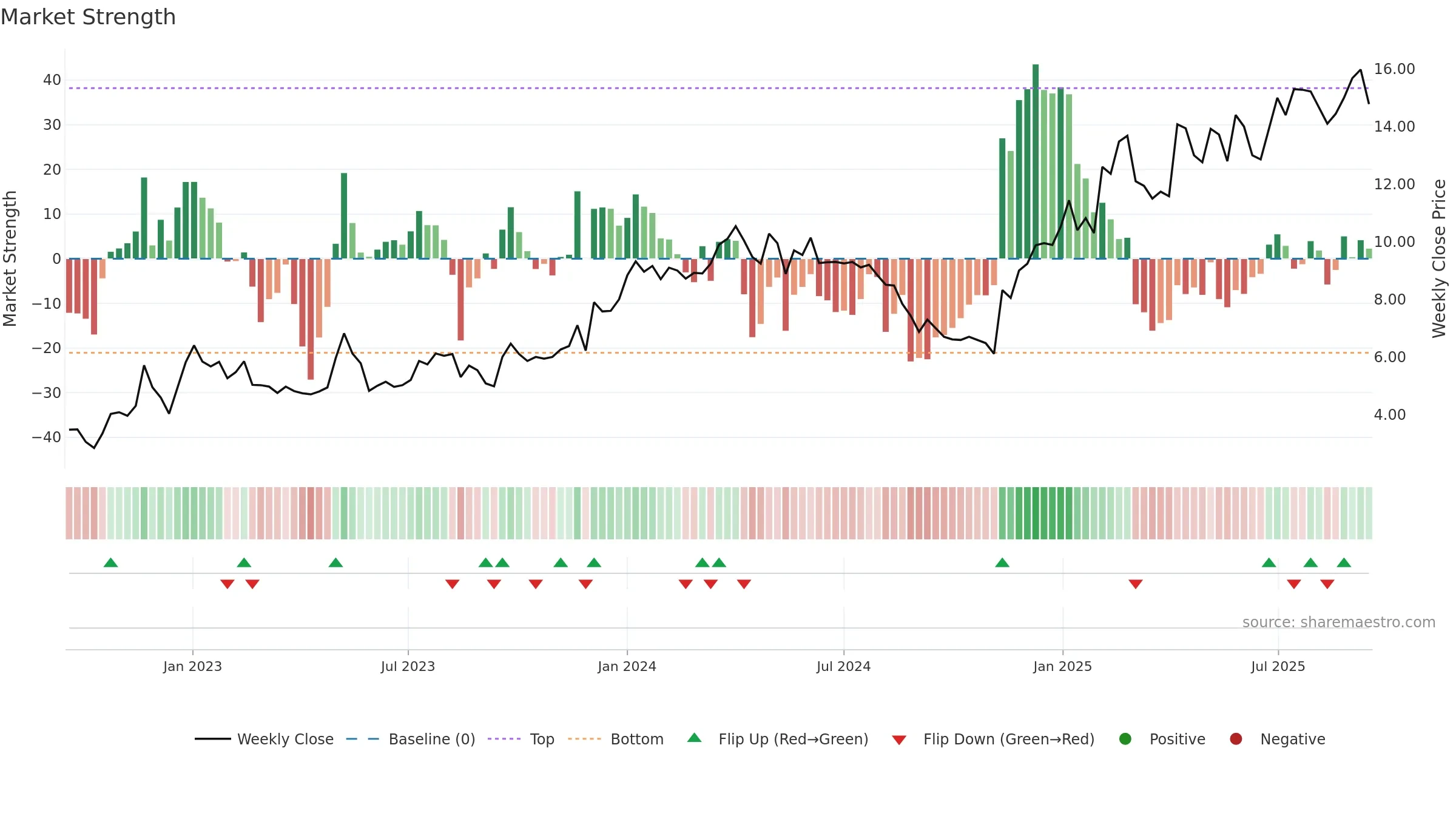Click the Market Strength y-axis title
The width and height of the screenshot is (1456, 819).
pos(10,258)
